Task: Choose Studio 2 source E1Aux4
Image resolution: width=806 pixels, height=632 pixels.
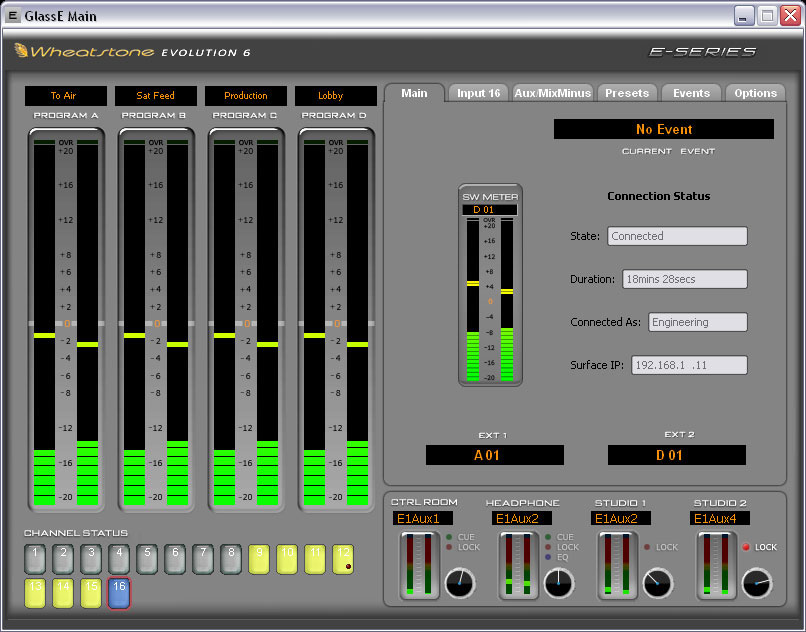Action: coord(720,518)
